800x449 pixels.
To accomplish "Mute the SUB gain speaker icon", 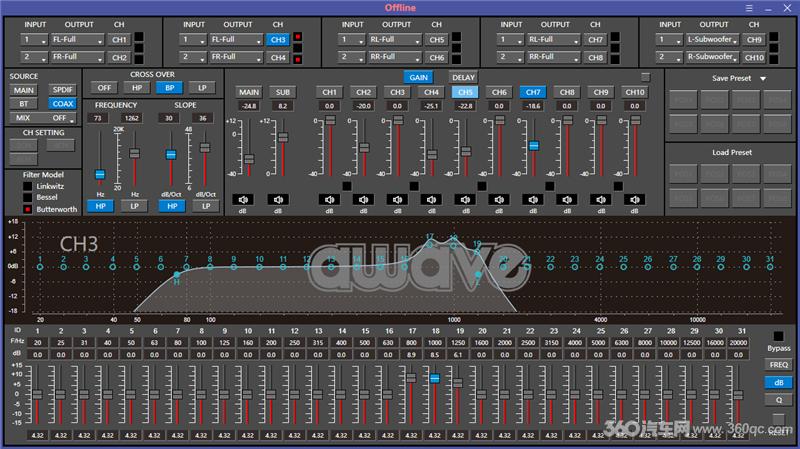I will [278, 199].
